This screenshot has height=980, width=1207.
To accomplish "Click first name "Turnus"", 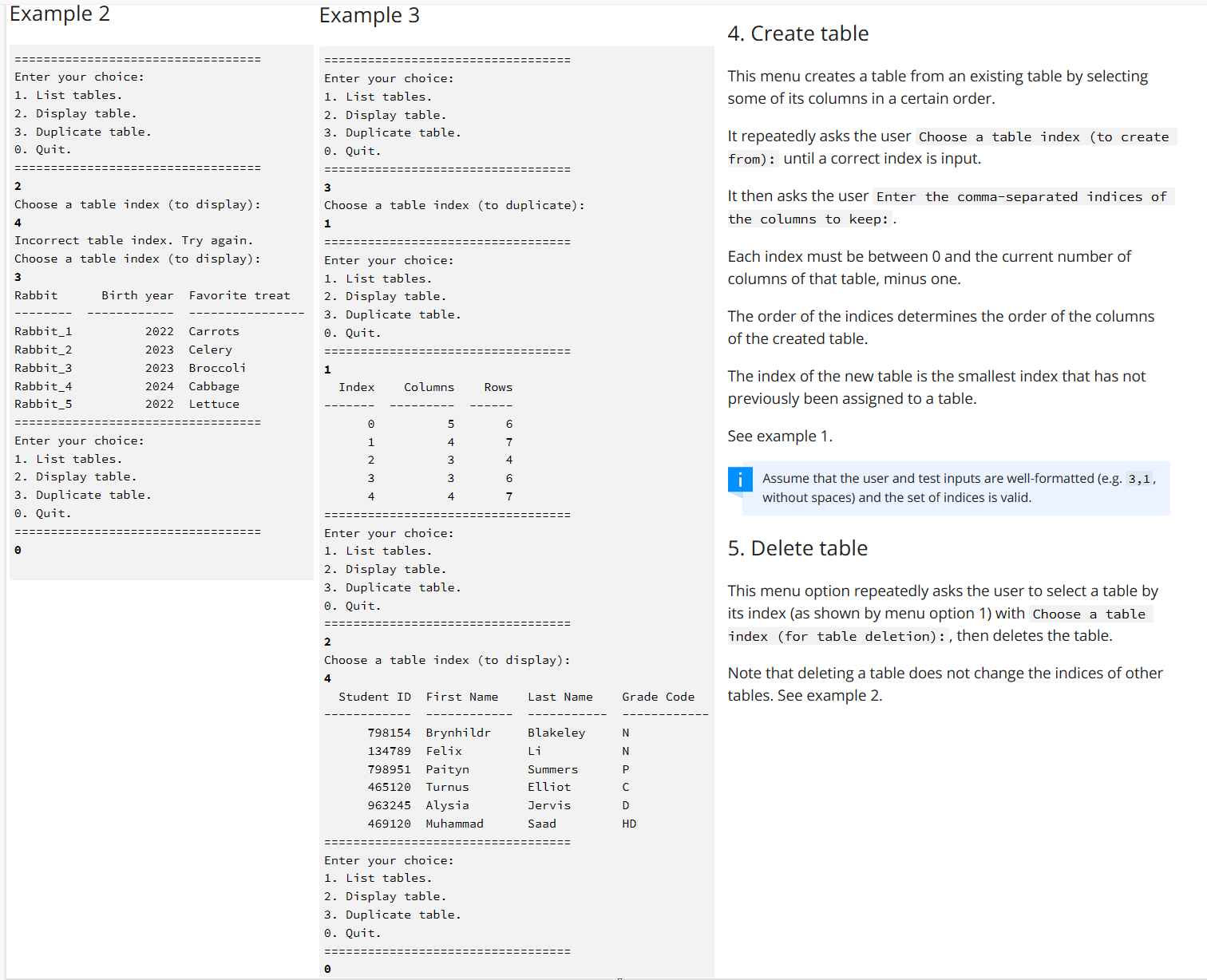I will pos(448,787).
